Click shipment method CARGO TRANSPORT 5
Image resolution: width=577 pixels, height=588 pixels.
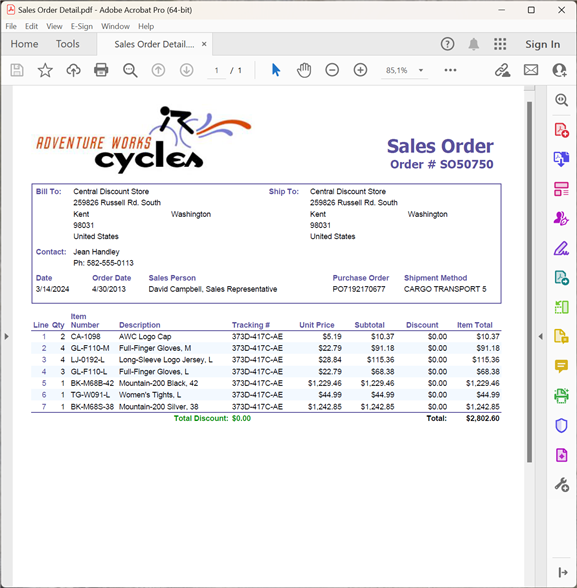(x=445, y=289)
